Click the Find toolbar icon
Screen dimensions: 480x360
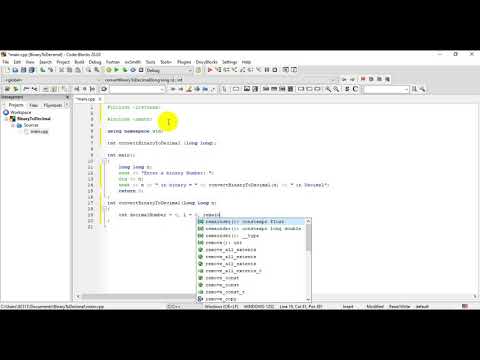coord(89,70)
